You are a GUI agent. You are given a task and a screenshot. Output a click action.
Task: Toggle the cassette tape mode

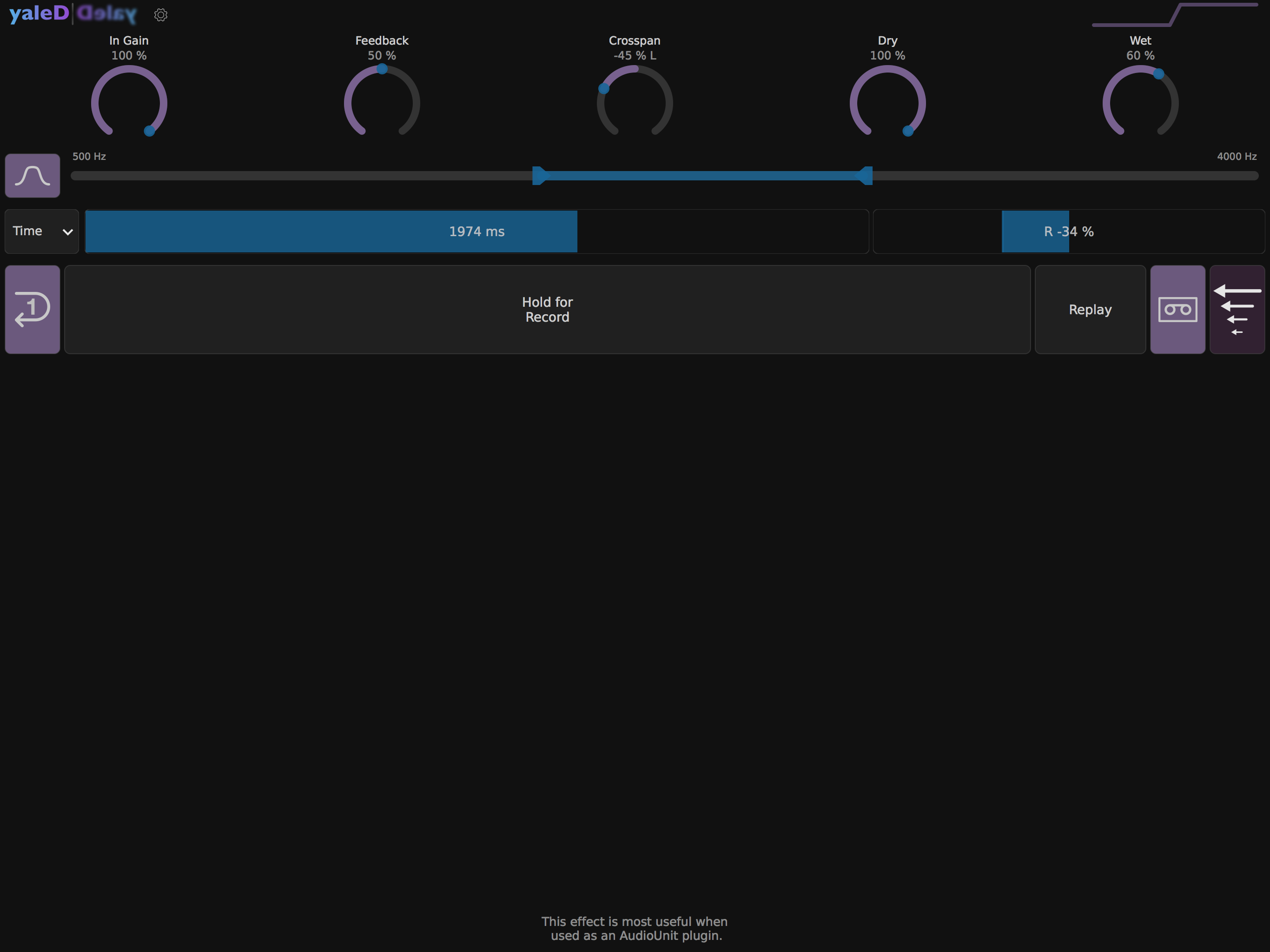point(1177,310)
